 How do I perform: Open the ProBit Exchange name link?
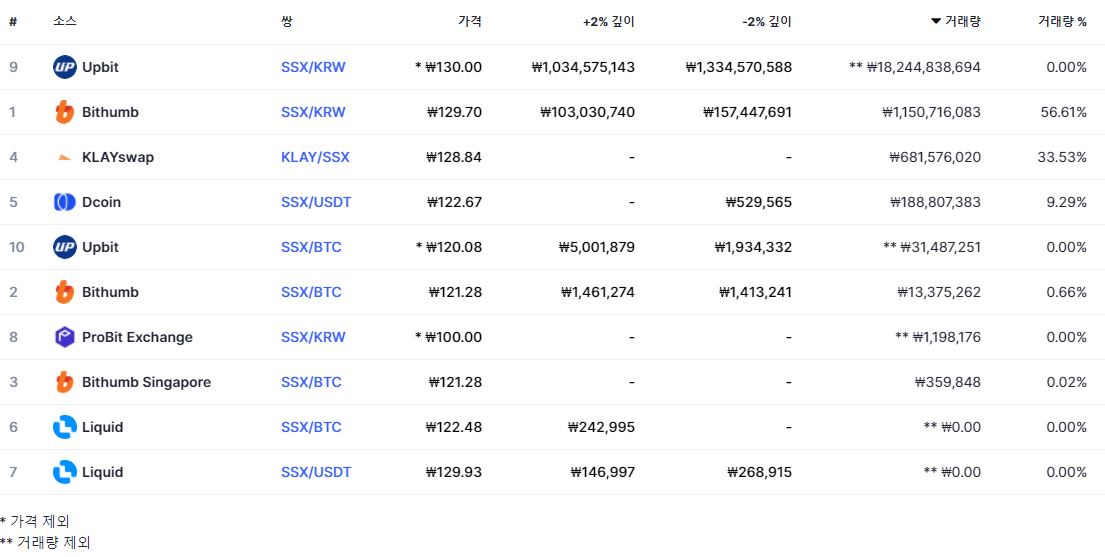tap(137, 337)
